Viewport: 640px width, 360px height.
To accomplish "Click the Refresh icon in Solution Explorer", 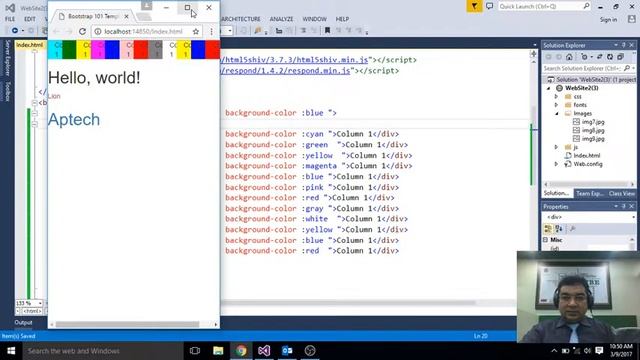I will (609, 57).
